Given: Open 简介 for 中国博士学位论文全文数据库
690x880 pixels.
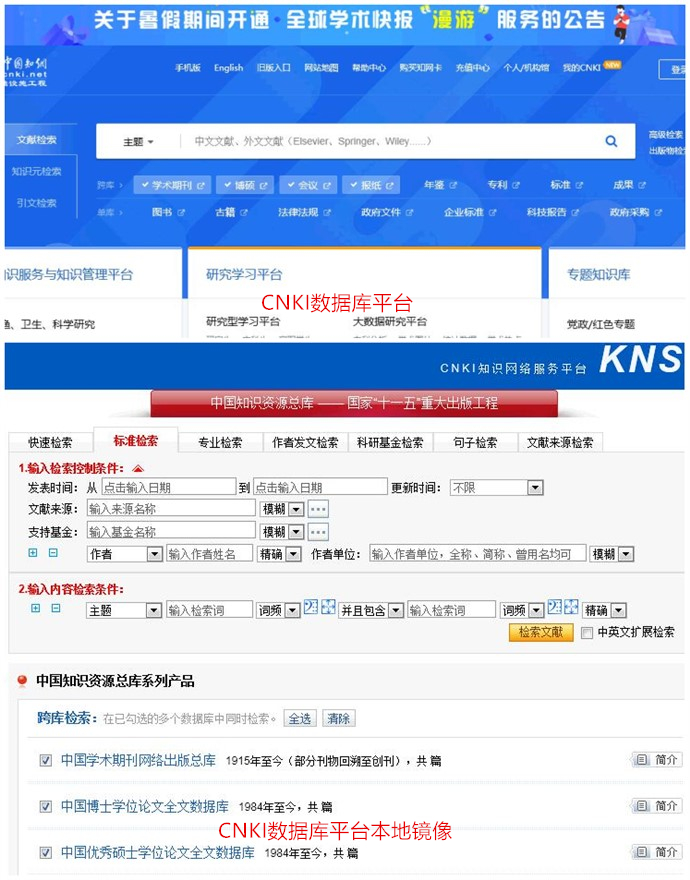Looking at the screenshot, I should point(656,806).
